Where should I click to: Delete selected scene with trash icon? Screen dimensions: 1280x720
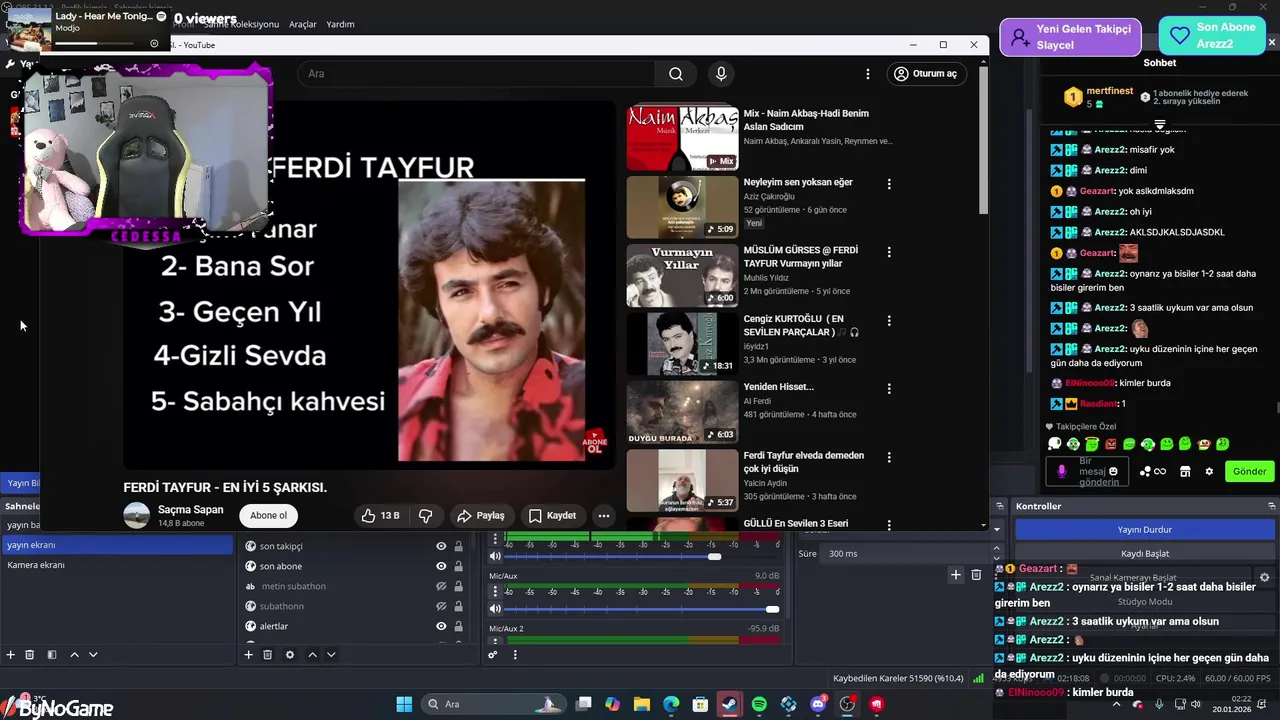click(30, 655)
